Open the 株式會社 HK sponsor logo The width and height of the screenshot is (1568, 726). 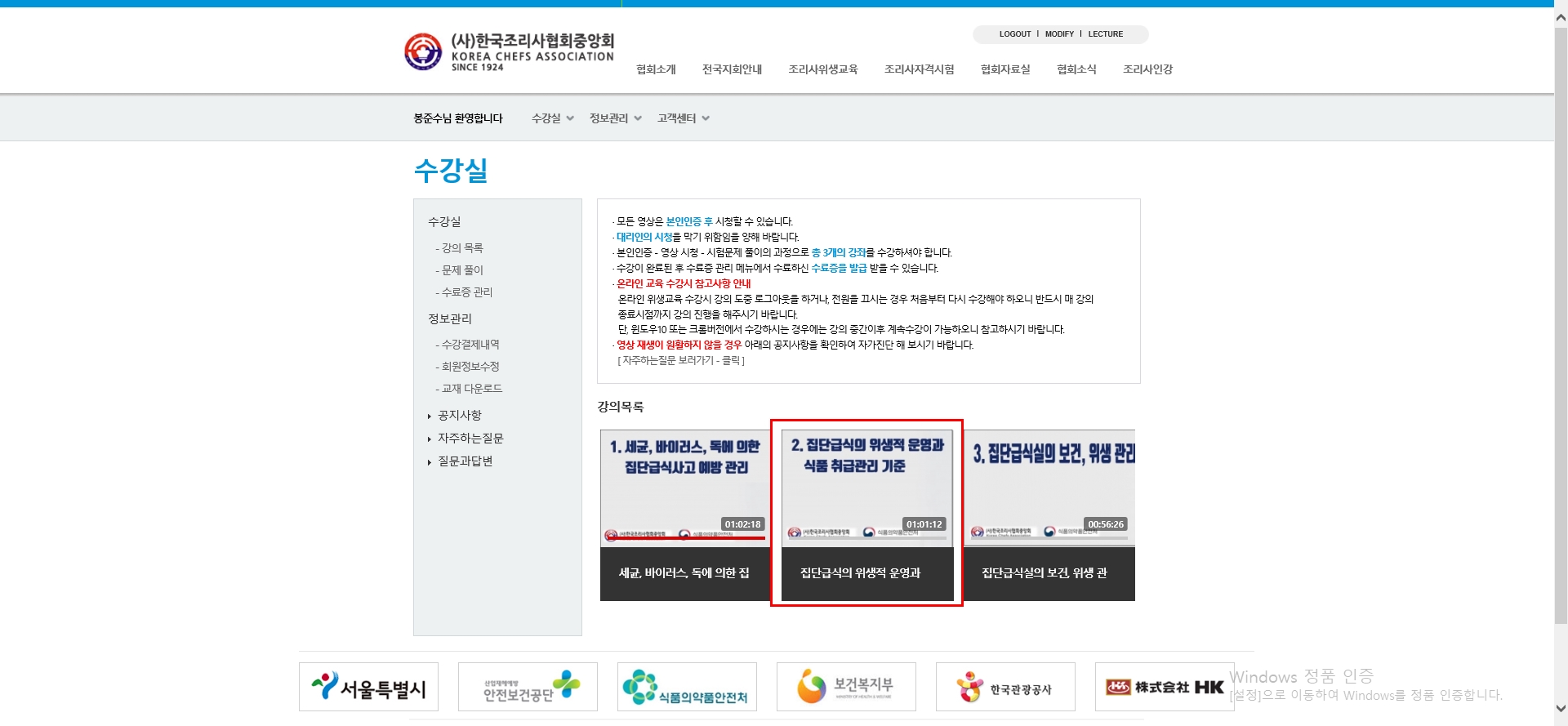point(1164,687)
